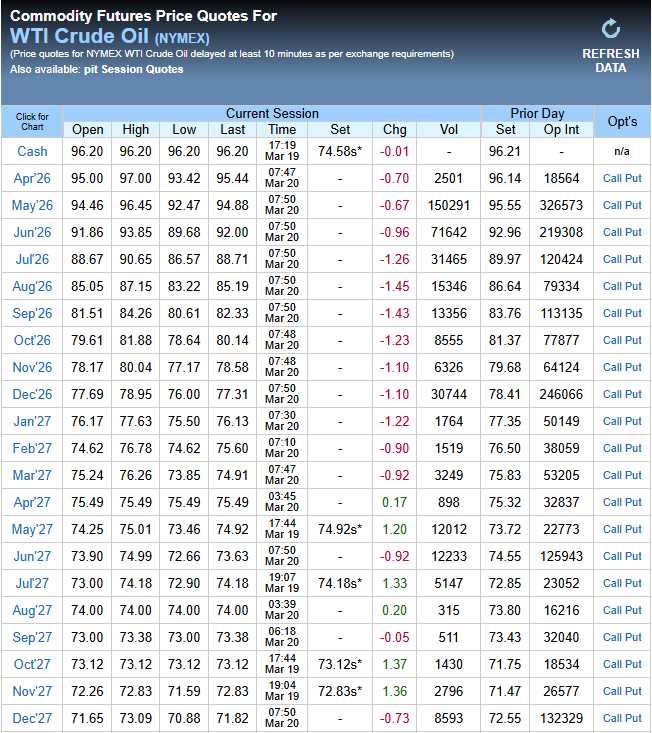
Task: Click the Refresh Data circular arrow icon
Action: pyautogui.click(x=611, y=29)
